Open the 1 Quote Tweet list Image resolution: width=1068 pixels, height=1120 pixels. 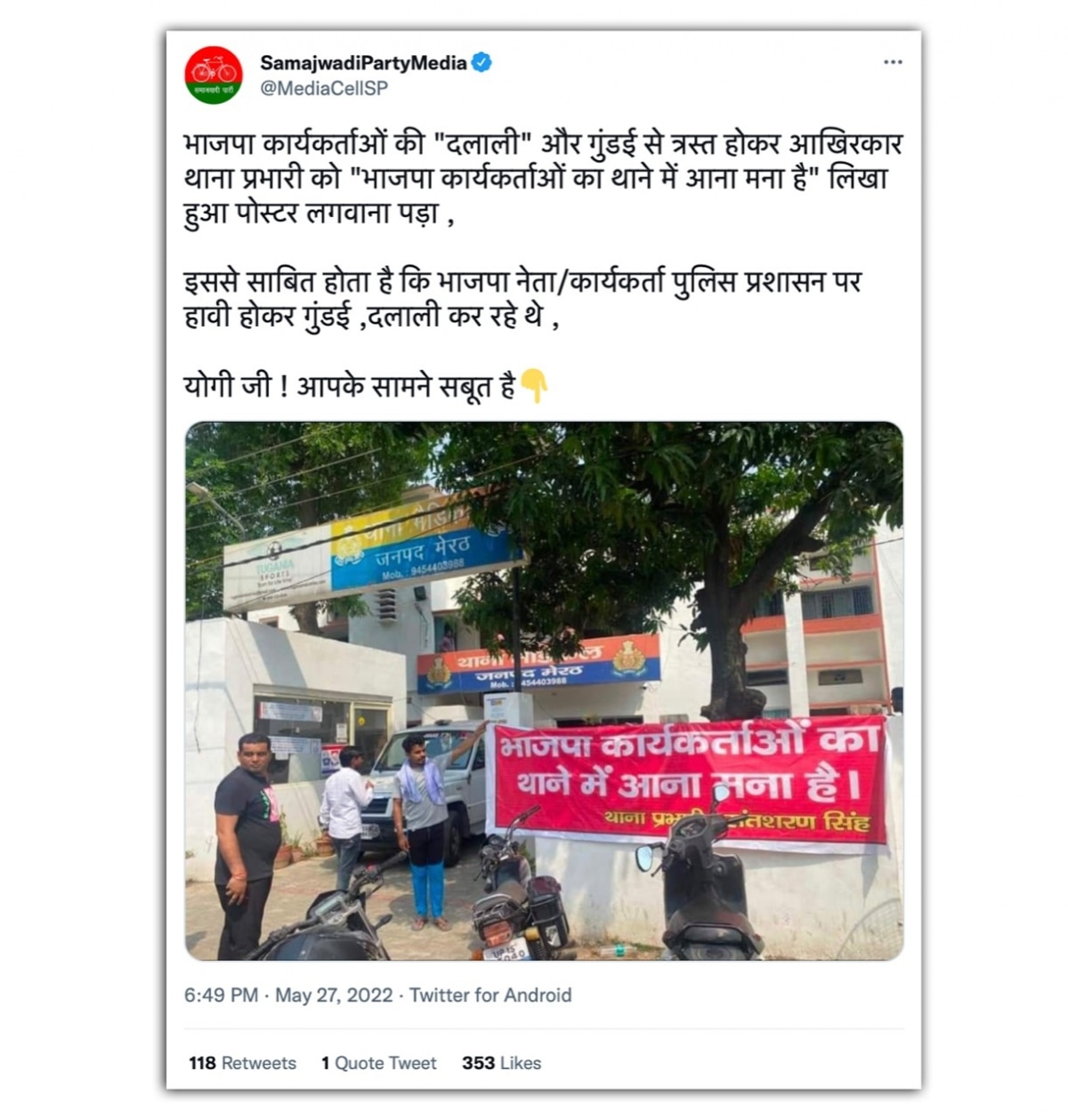379,1063
